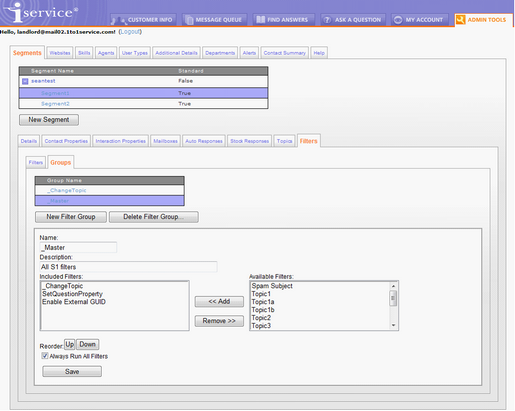Click the Logout link

click(x=130, y=32)
